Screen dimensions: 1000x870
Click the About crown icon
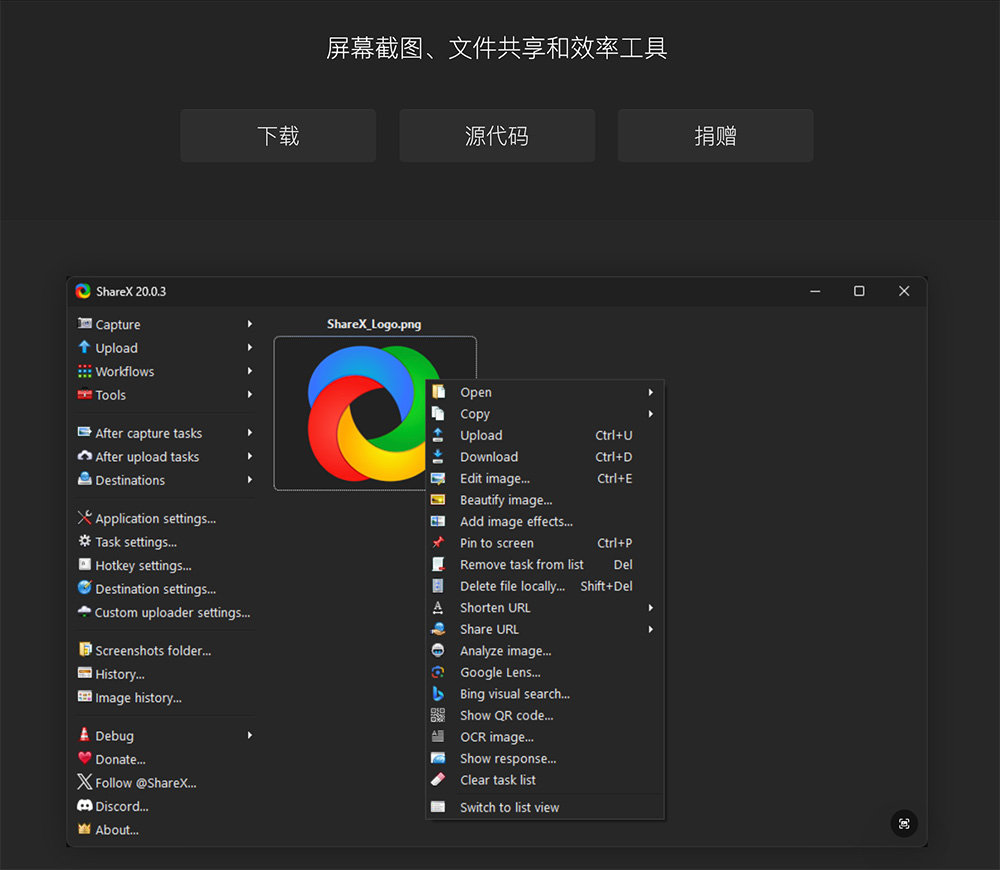coord(84,829)
